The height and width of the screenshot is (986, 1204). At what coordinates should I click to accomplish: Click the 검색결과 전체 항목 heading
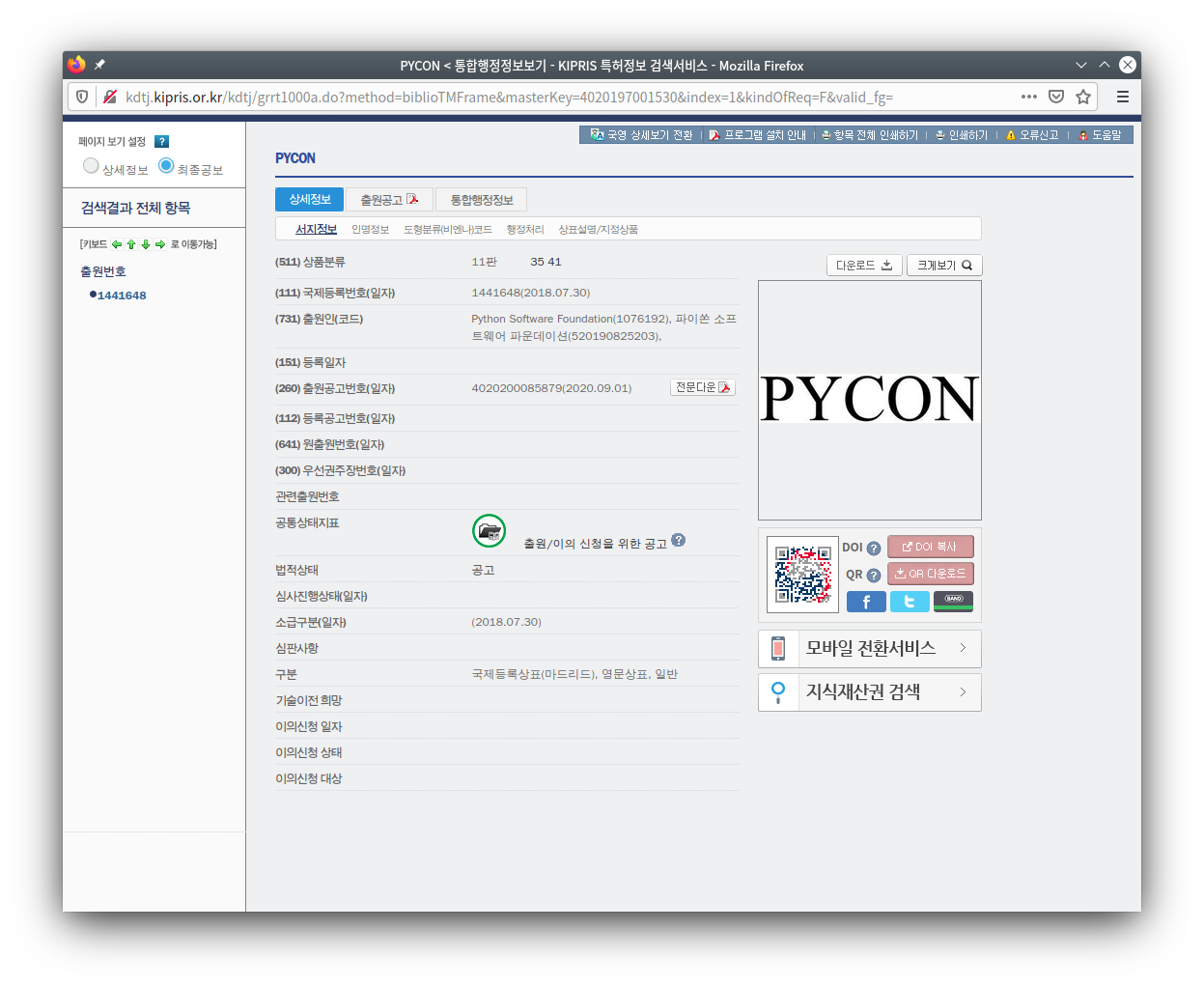point(136,208)
